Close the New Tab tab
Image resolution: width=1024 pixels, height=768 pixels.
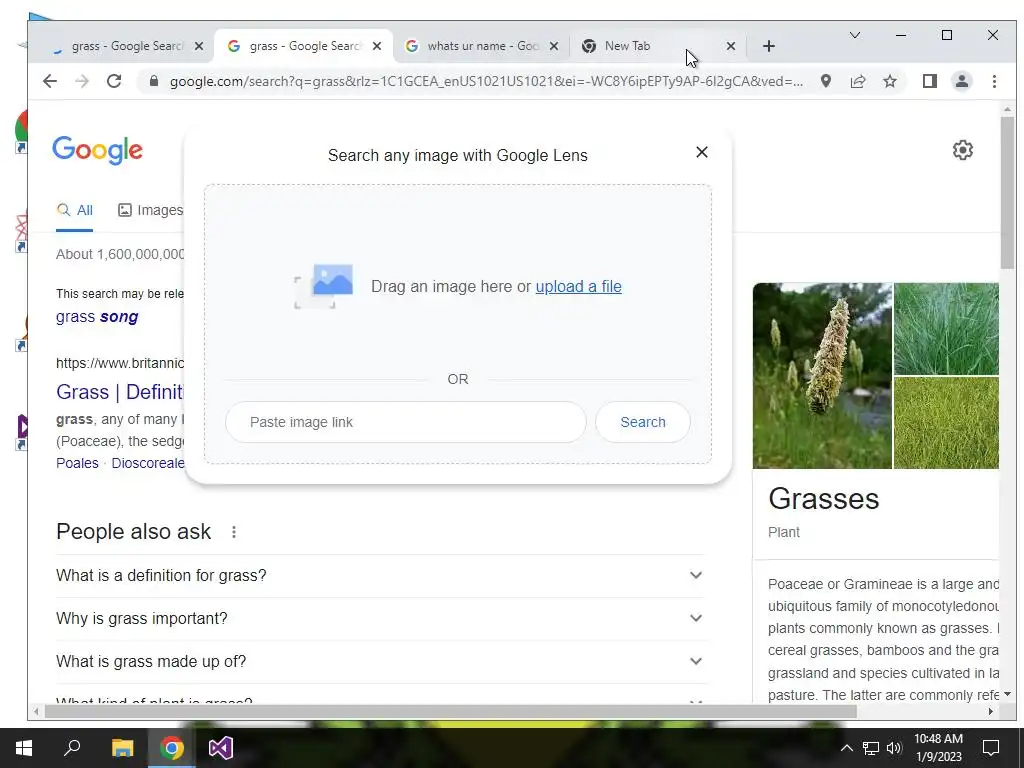tap(731, 46)
